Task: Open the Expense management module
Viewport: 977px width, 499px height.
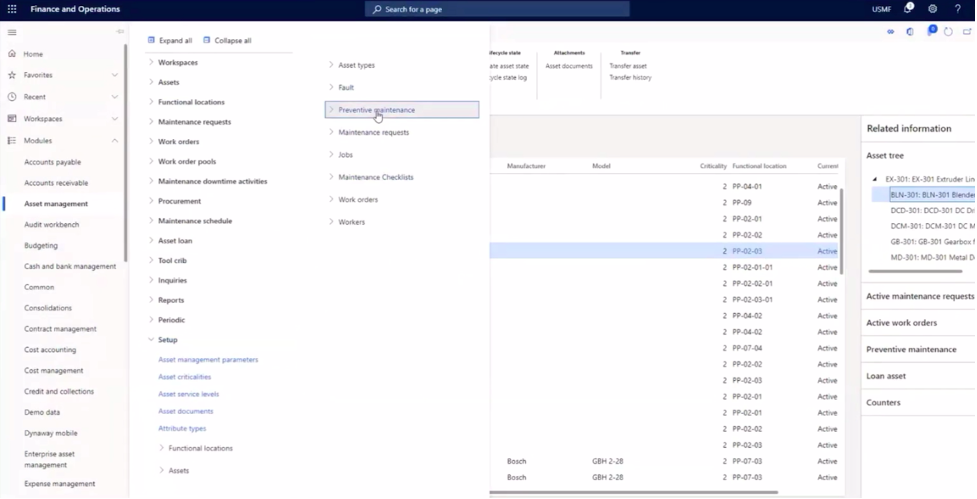Action: tap(60, 483)
